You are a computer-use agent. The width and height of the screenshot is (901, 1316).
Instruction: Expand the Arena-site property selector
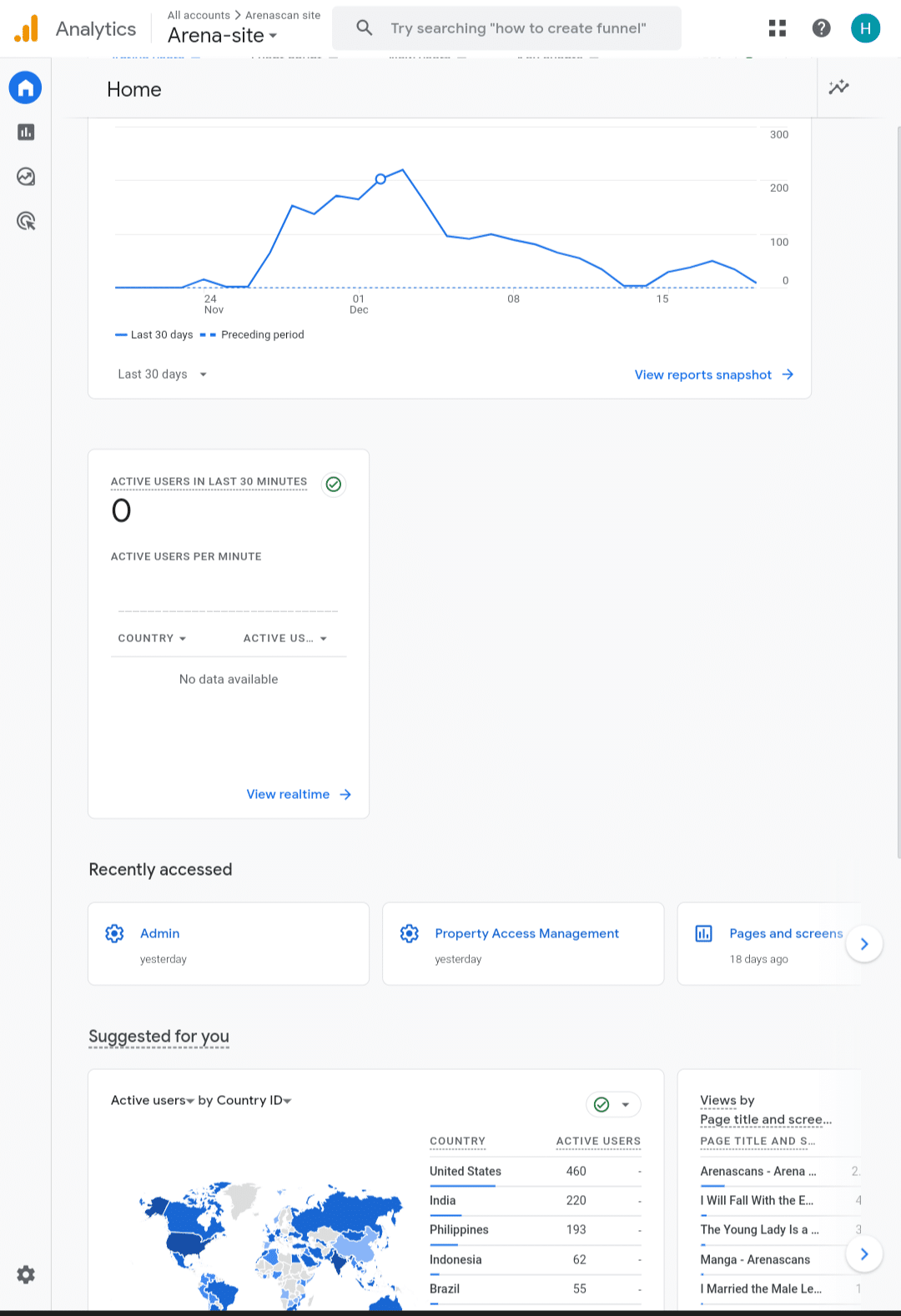(x=223, y=36)
